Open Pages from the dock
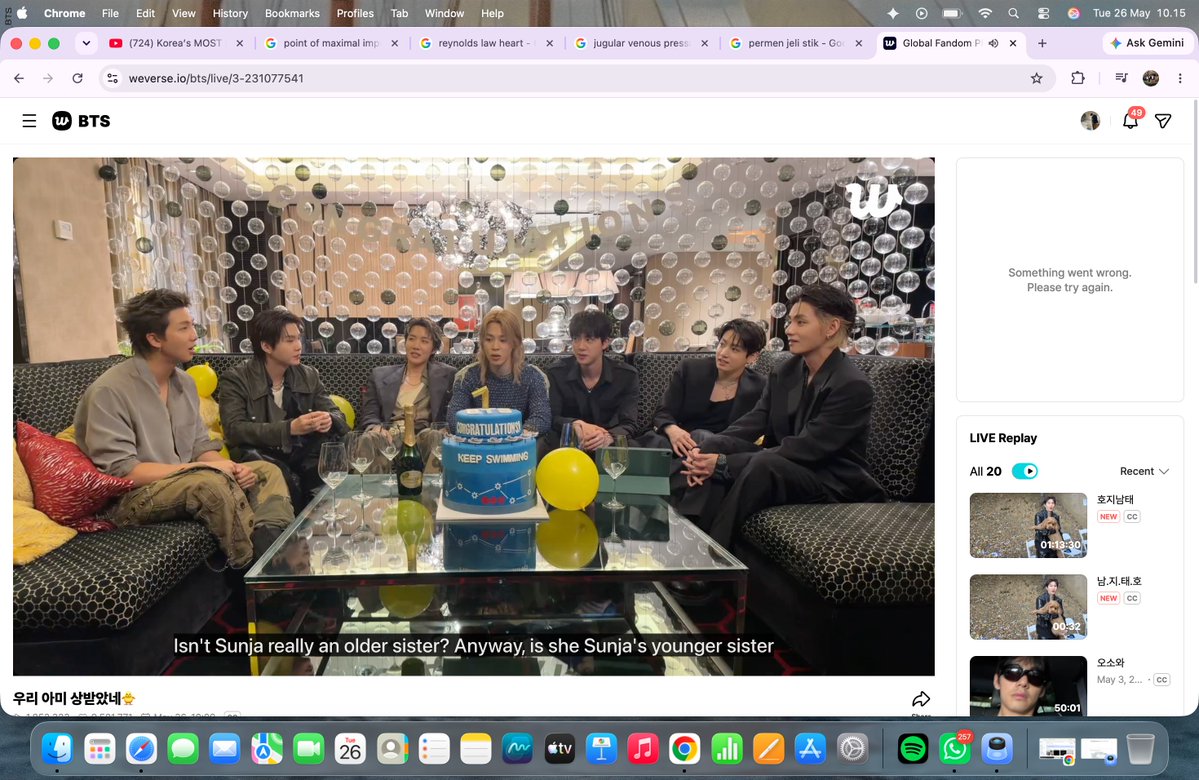Viewport: 1199px width, 780px height. tap(768, 749)
